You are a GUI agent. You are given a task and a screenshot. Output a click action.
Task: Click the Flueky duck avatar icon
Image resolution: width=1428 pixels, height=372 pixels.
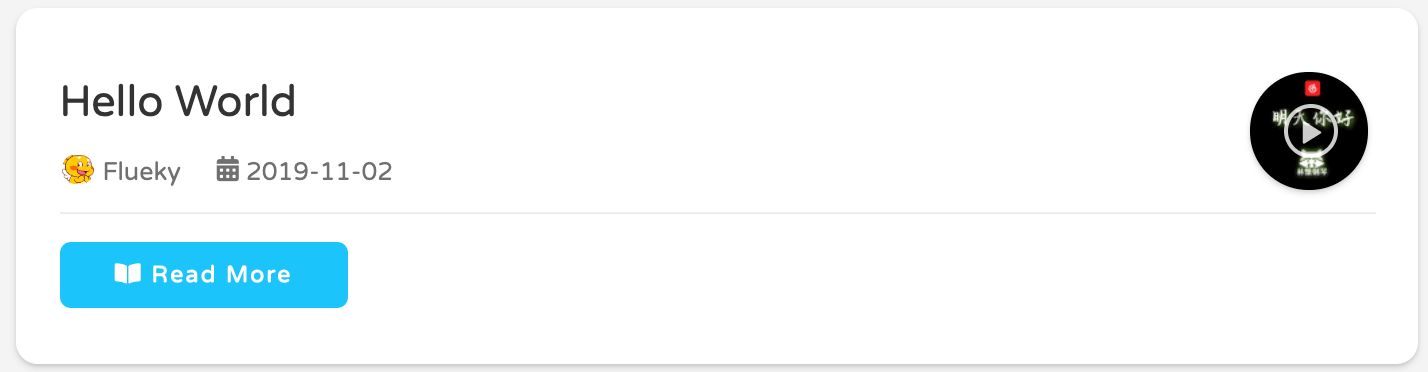coord(78,171)
